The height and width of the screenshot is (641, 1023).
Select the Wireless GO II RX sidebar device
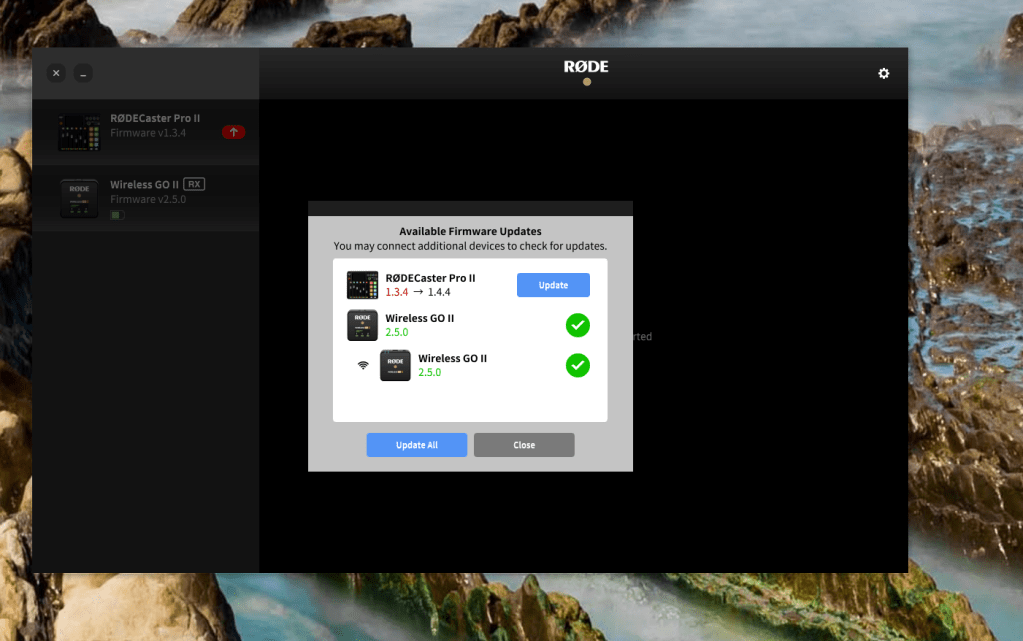pyautogui.click(x=145, y=198)
